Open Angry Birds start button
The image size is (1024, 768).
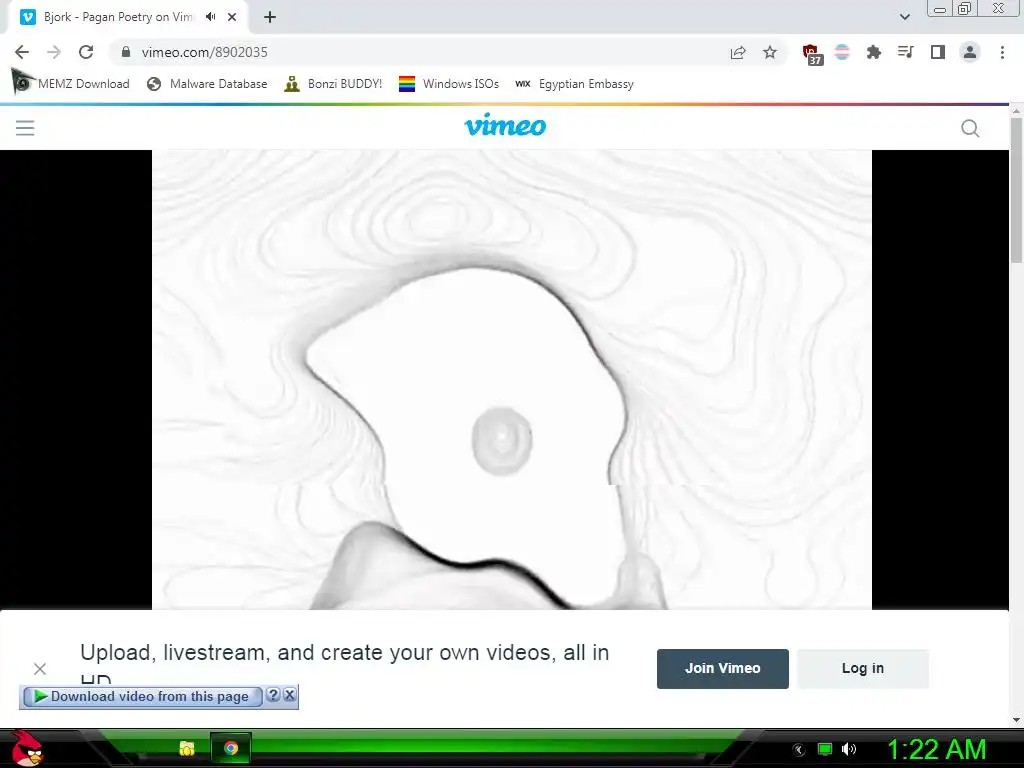click(27, 748)
